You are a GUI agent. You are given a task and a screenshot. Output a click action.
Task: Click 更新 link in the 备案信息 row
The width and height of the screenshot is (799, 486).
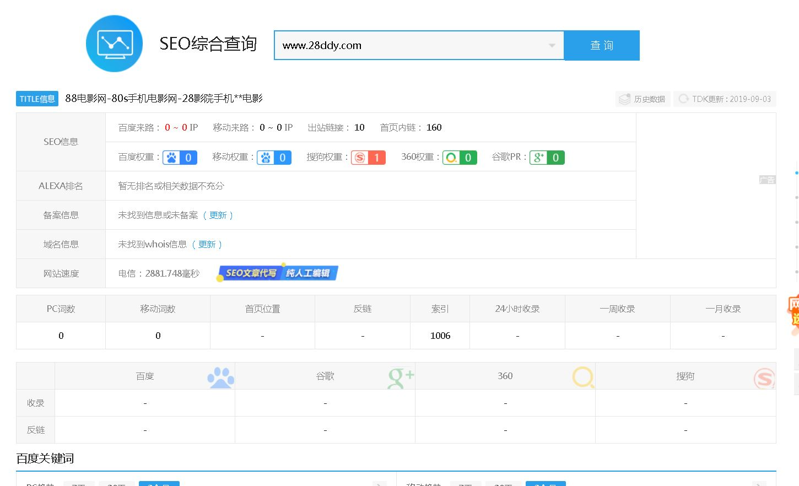point(218,215)
